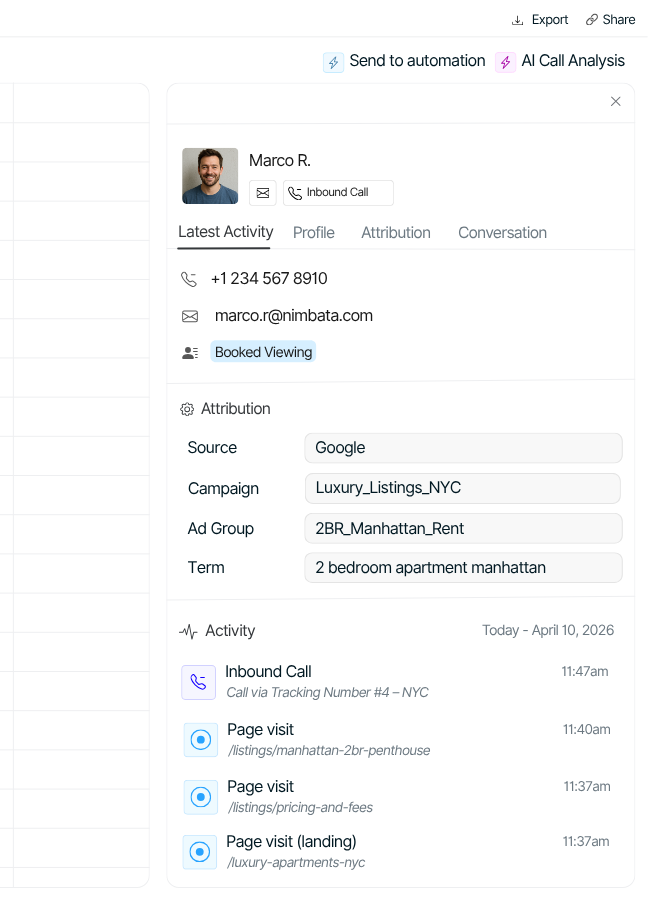Click AI Call Analysis

[x=560, y=61]
